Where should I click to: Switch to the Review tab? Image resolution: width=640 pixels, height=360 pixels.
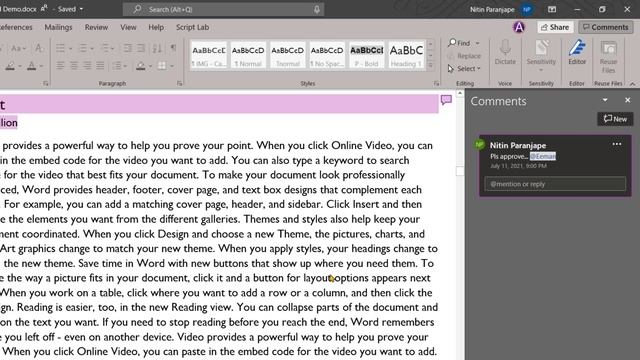(x=96, y=27)
